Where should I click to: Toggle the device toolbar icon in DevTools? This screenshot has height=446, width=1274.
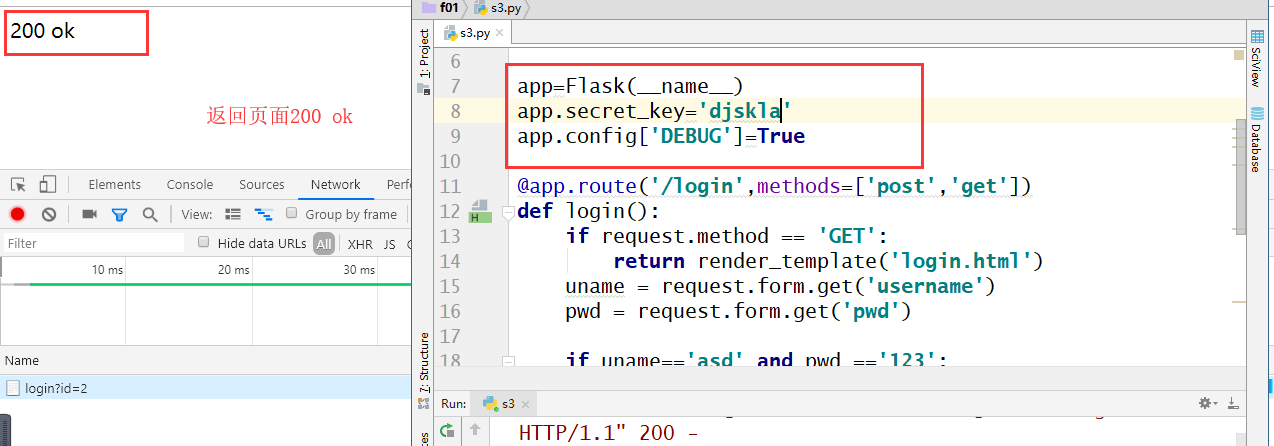48,185
